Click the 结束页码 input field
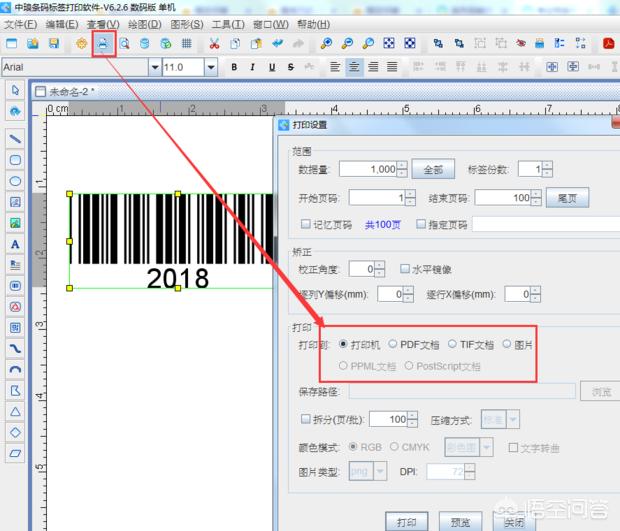Image resolution: width=620 pixels, height=531 pixels. click(x=503, y=197)
